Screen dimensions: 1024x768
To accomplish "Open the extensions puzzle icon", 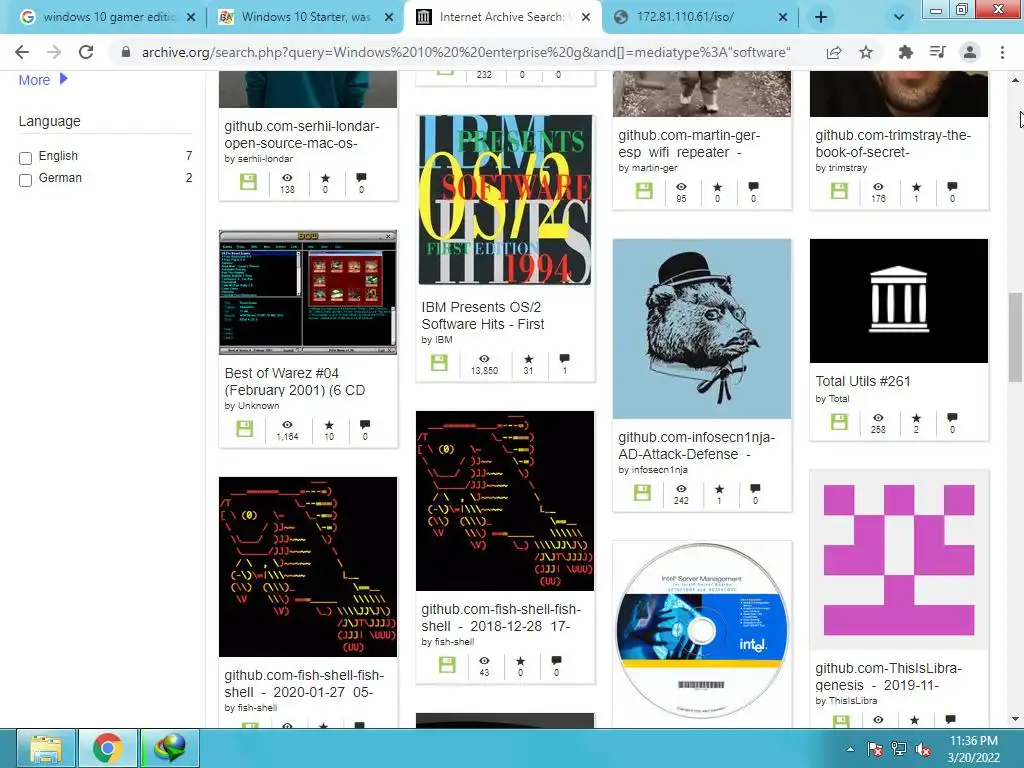I will (905, 52).
